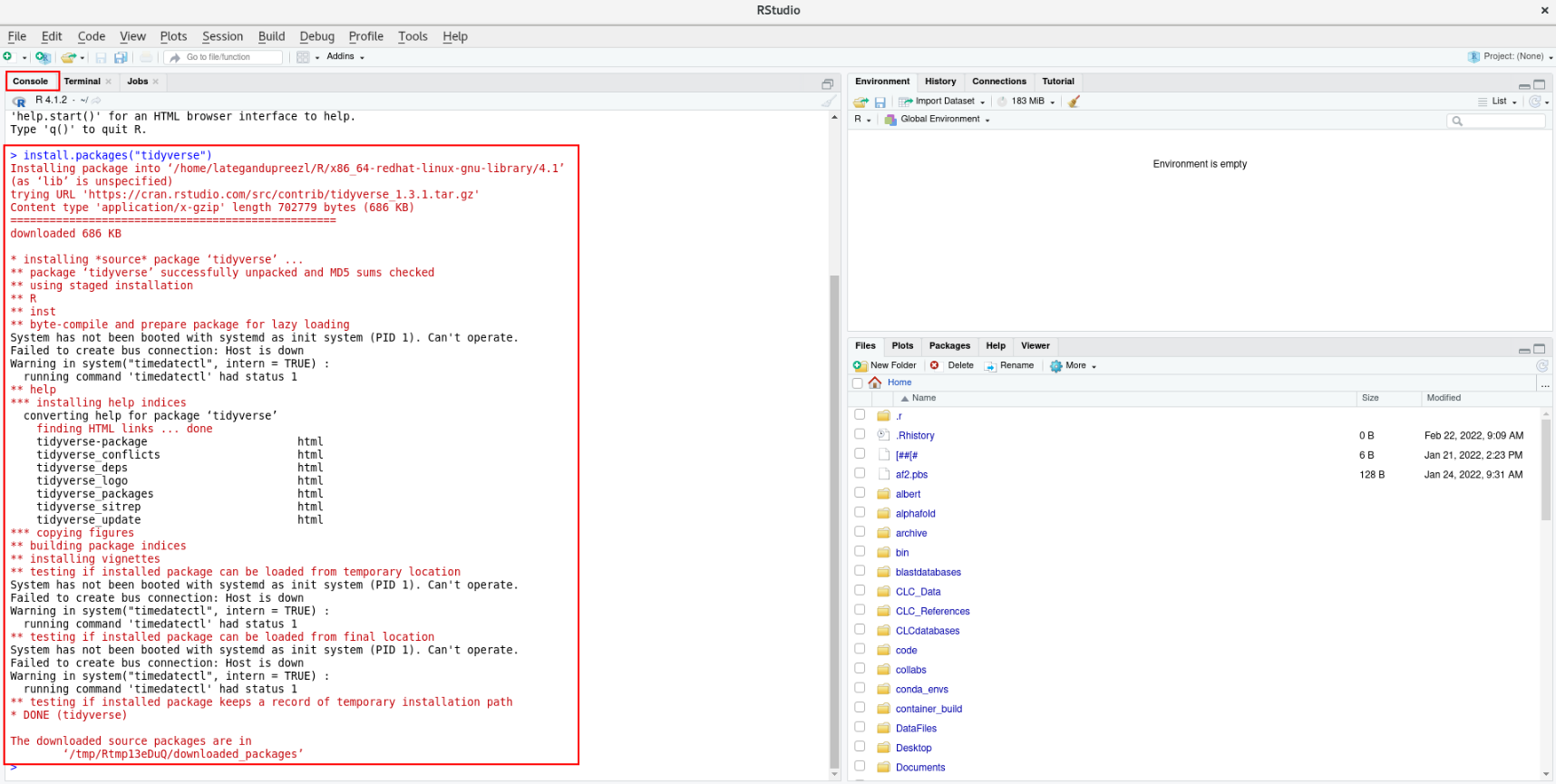Select the CLC_Data folder checkbox
The image size is (1556, 784).
click(x=860, y=590)
